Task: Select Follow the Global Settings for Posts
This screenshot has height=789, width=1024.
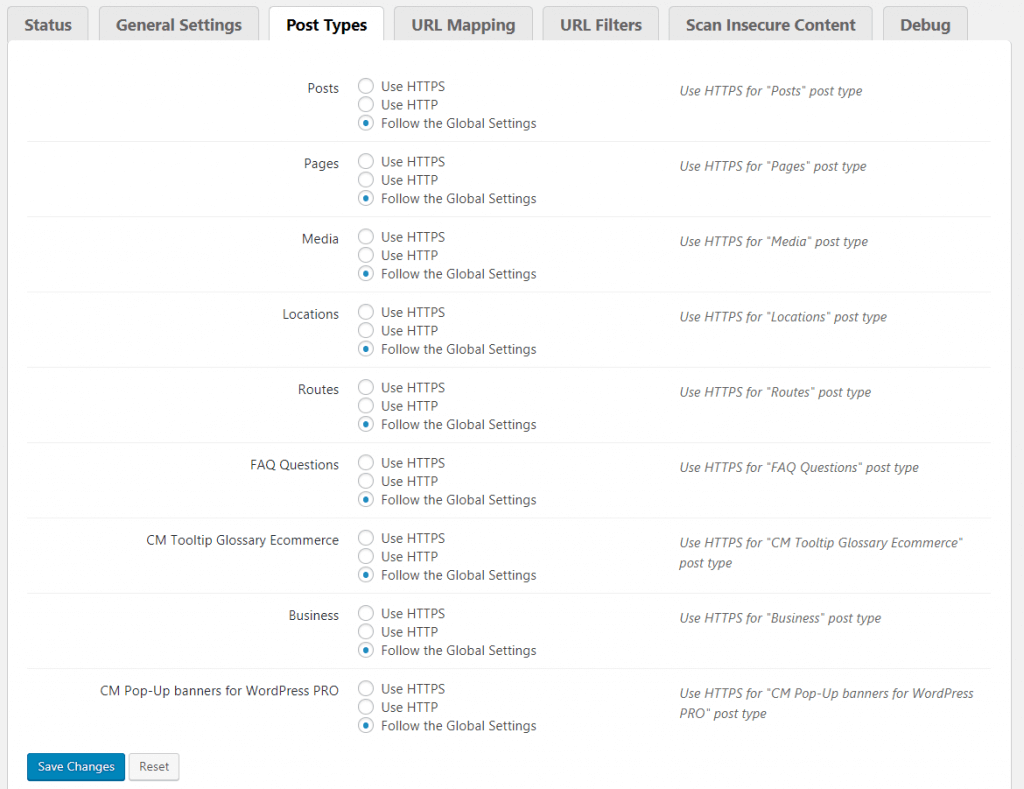Action: (x=366, y=124)
